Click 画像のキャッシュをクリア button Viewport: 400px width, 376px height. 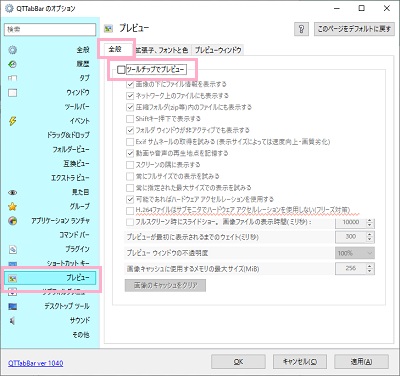pos(165,285)
